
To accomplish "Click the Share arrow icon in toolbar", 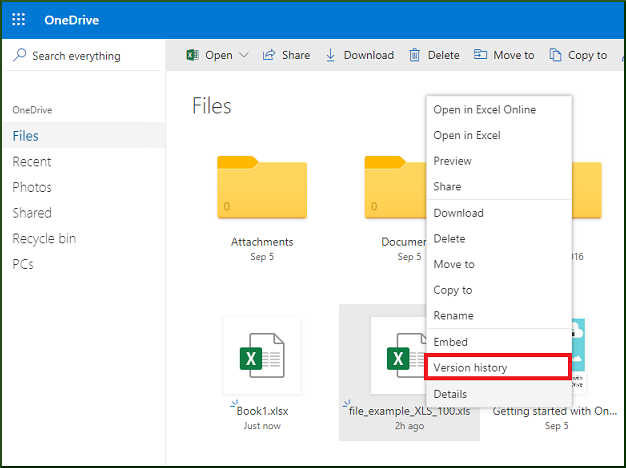I will pos(269,55).
